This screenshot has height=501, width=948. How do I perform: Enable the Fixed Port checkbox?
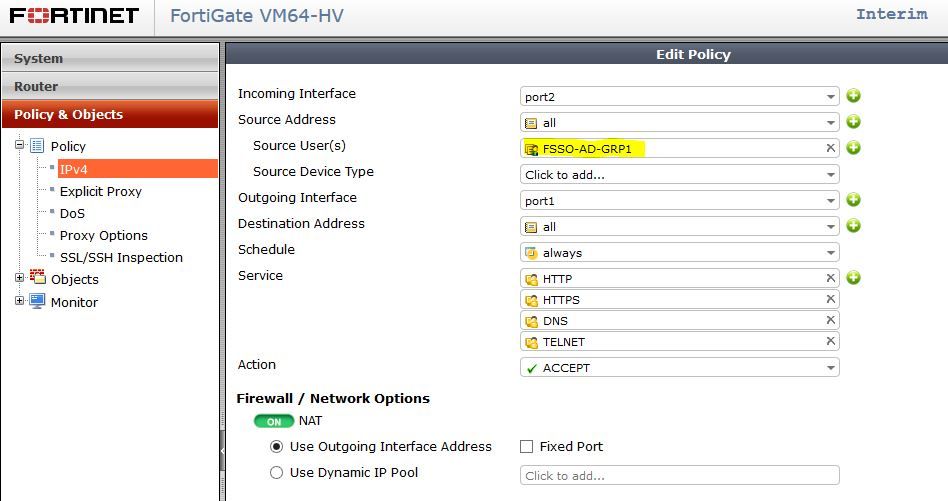527,447
